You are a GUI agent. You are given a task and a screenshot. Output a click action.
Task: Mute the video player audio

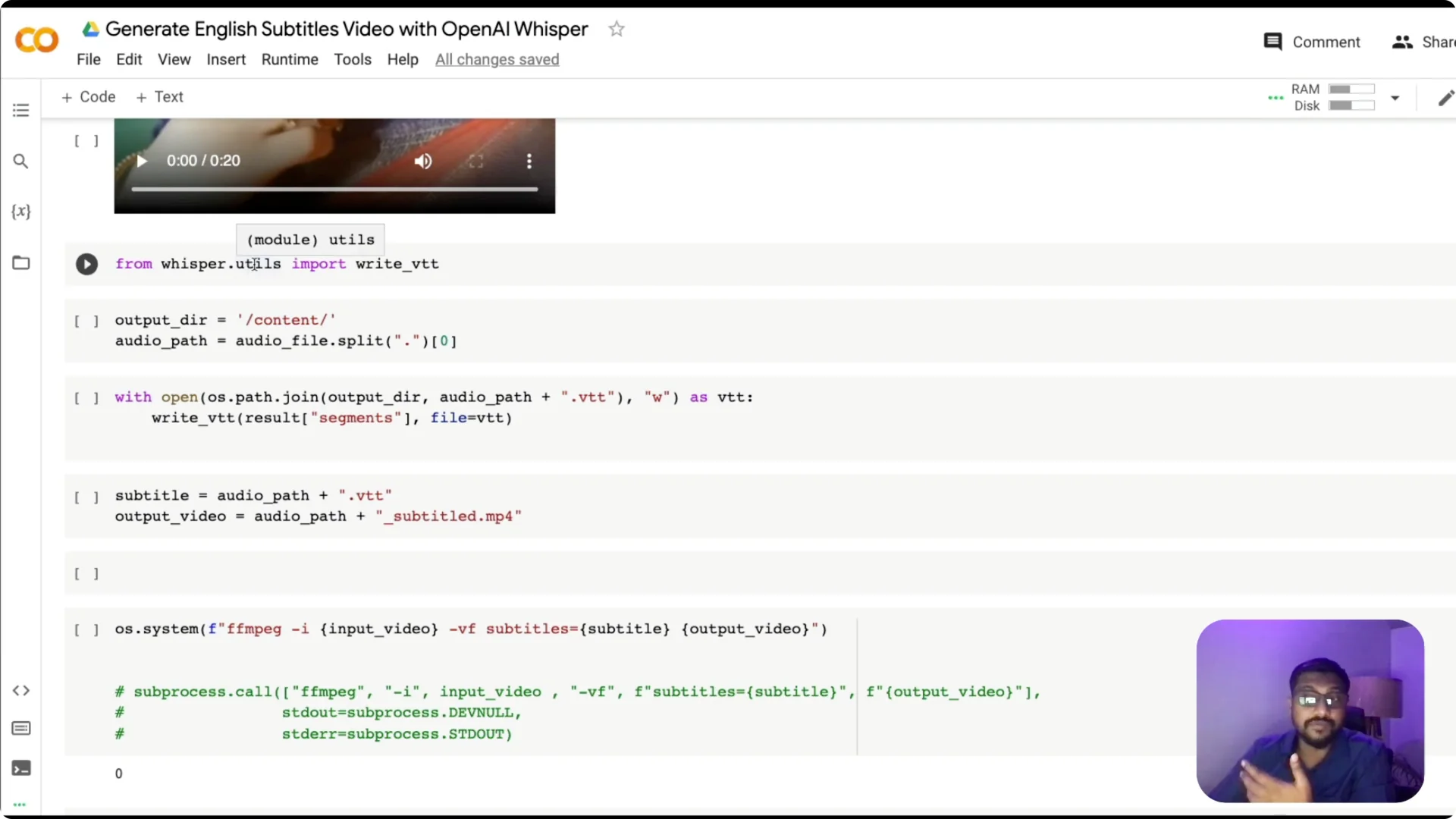[423, 161]
